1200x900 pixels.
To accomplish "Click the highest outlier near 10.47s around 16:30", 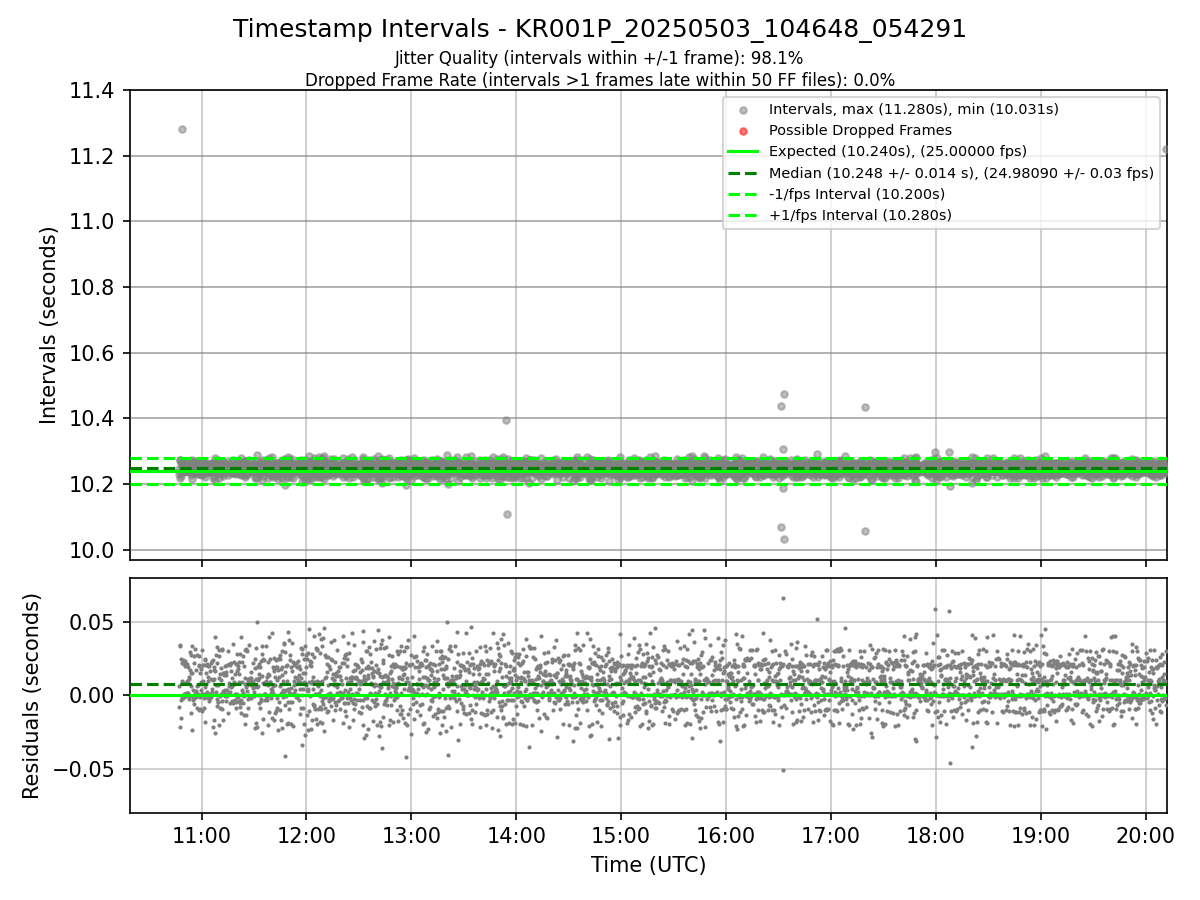I will pos(784,394).
